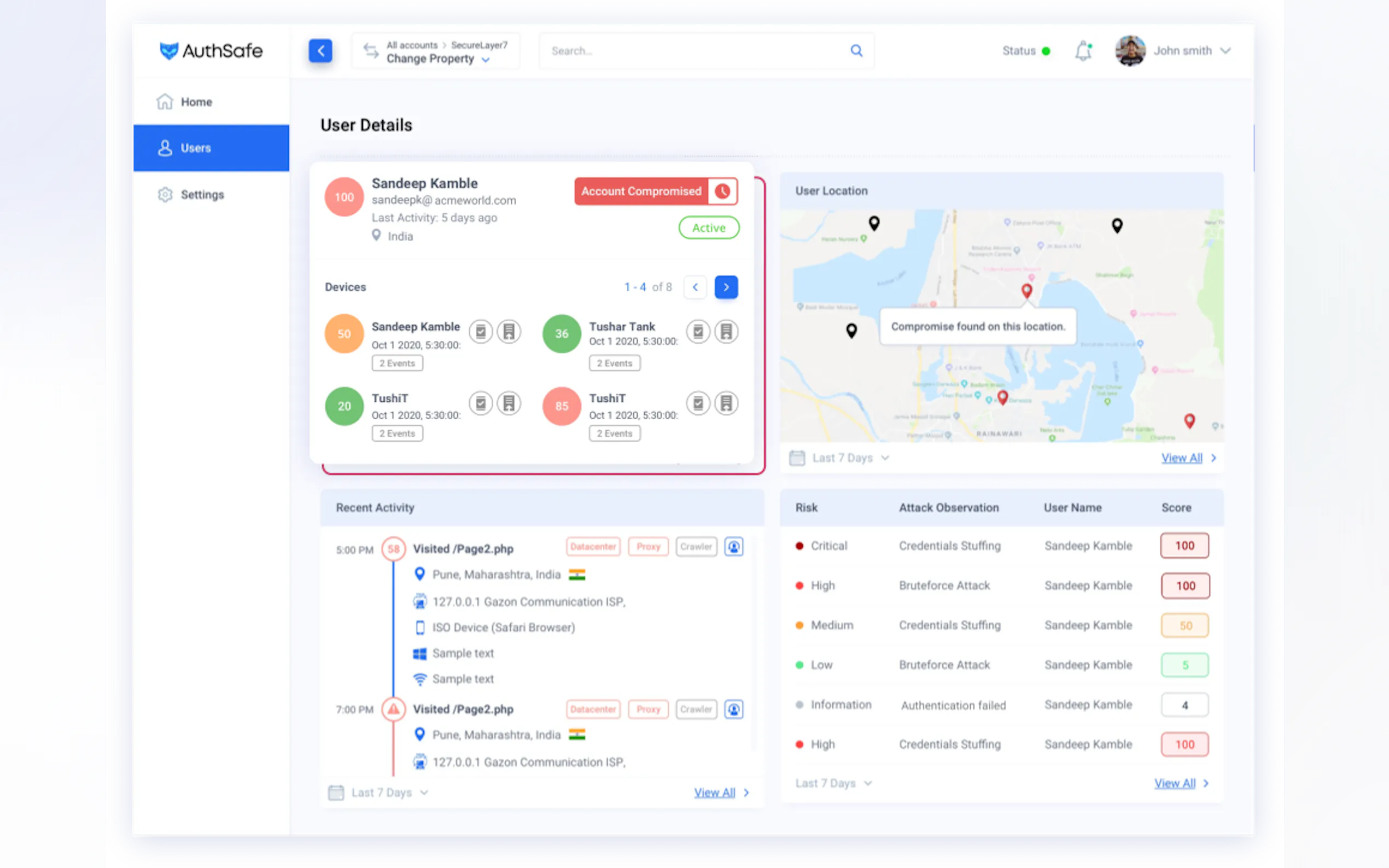This screenshot has width=1389, height=868.
Task: Go to previous devices page
Action: point(695,287)
